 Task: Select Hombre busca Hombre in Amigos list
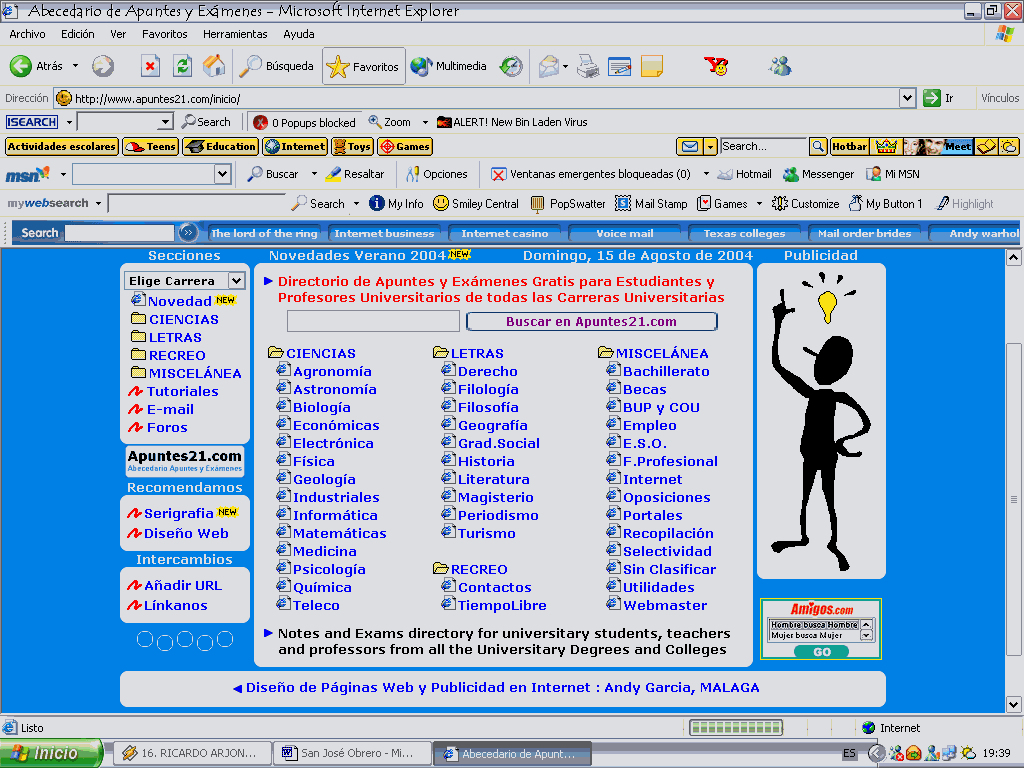(814, 624)
